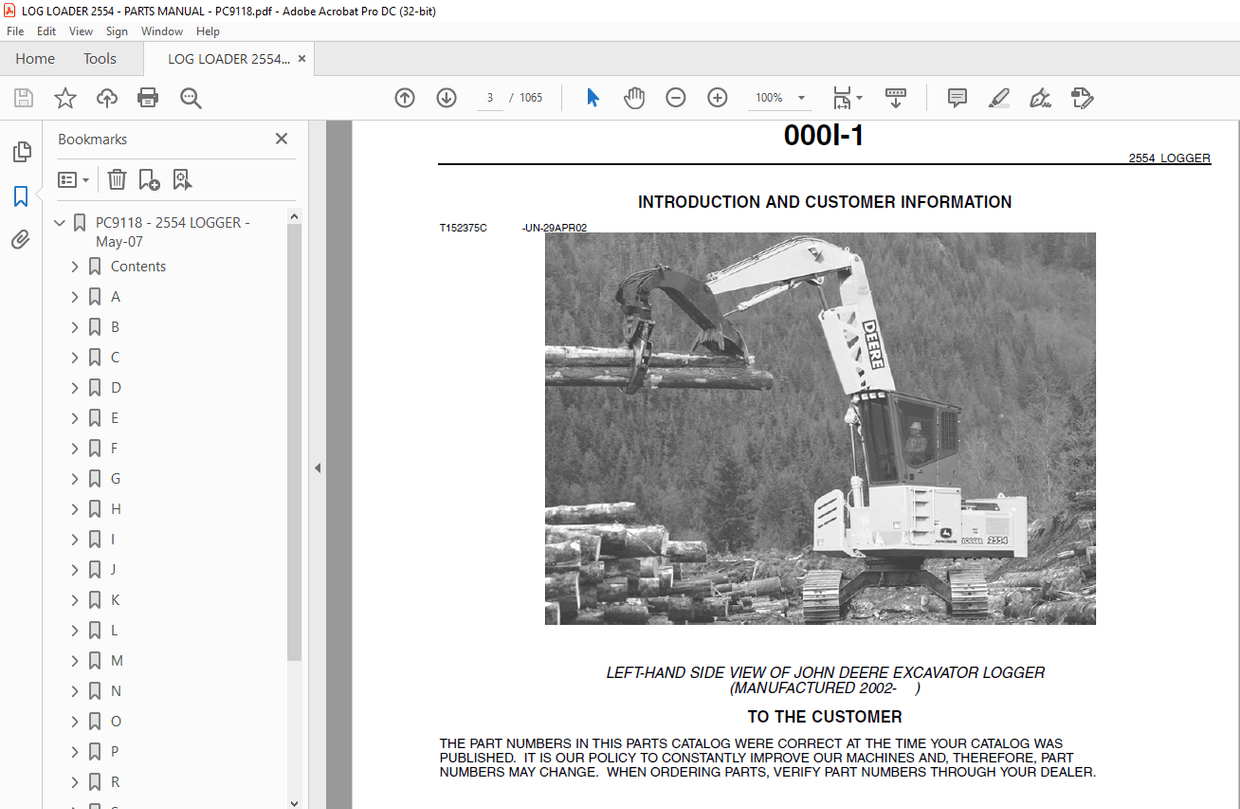
Task: Open the Add Sticky Note comment tool
Action: coord(957,97)
